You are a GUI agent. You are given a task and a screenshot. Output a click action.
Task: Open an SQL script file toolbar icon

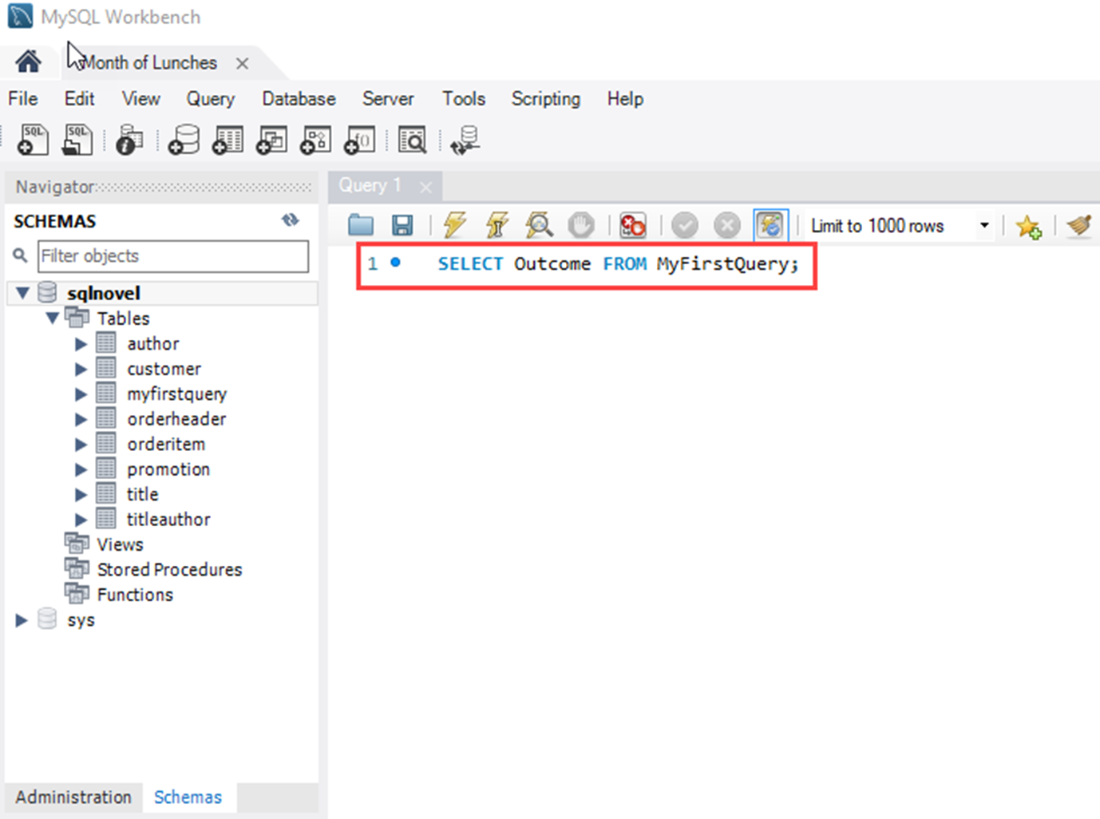click(77, 139)
